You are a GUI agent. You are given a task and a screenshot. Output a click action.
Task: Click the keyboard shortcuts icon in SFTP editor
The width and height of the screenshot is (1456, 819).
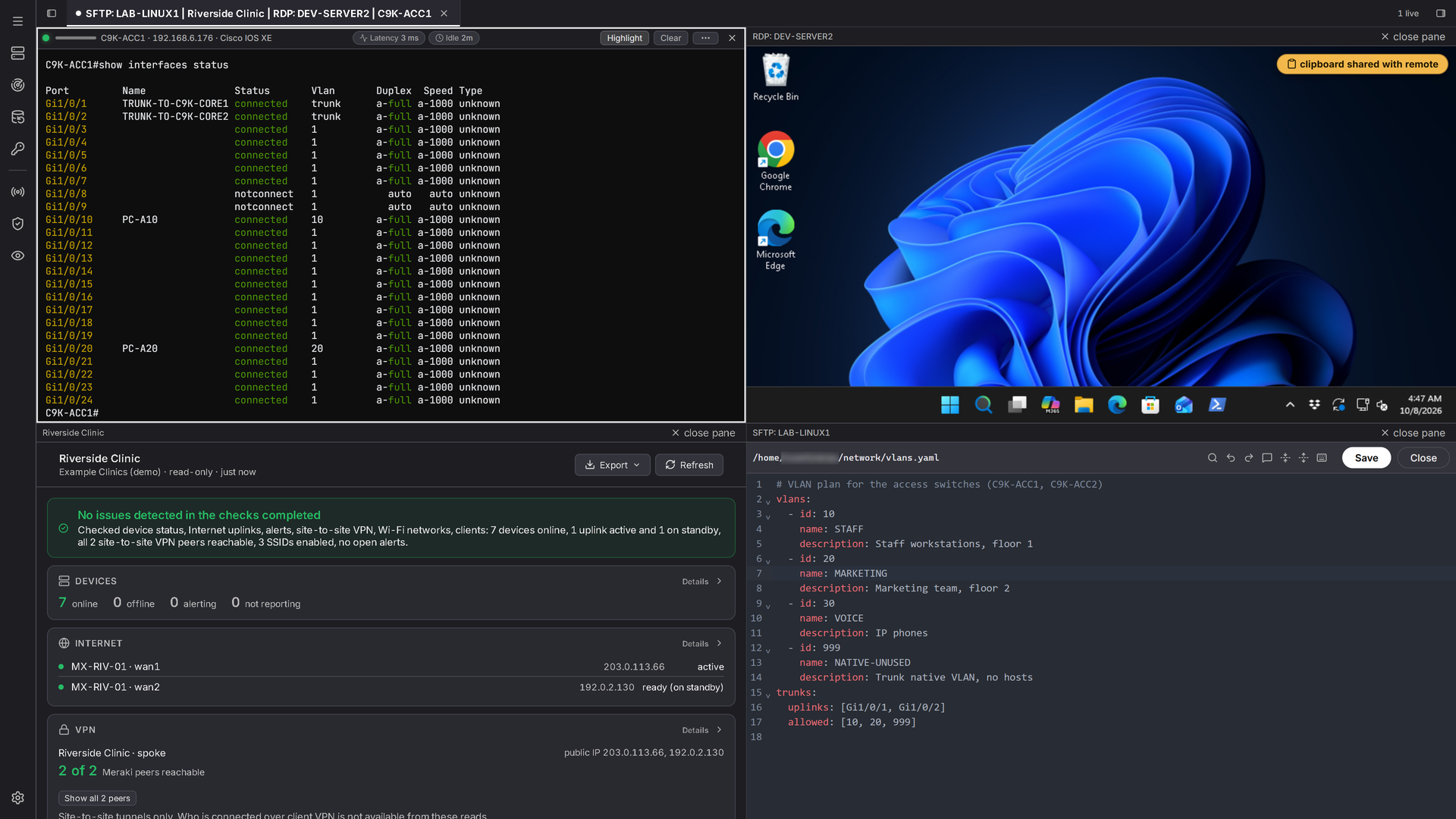1322,458
